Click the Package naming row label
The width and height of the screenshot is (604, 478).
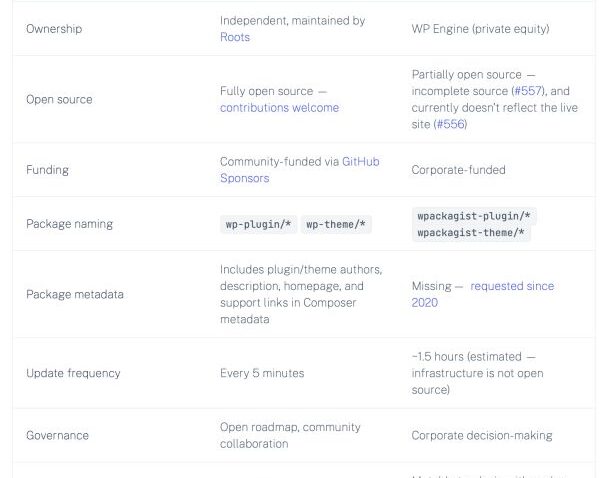click(69, 224)
